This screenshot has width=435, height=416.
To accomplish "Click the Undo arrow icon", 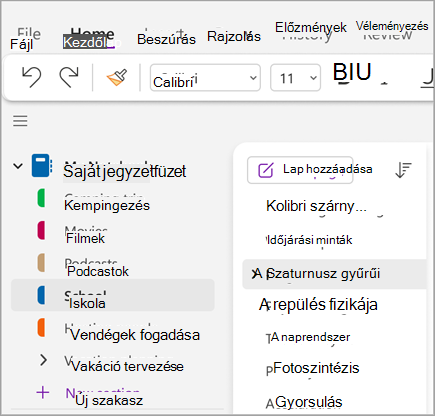I will click(32, 77).
